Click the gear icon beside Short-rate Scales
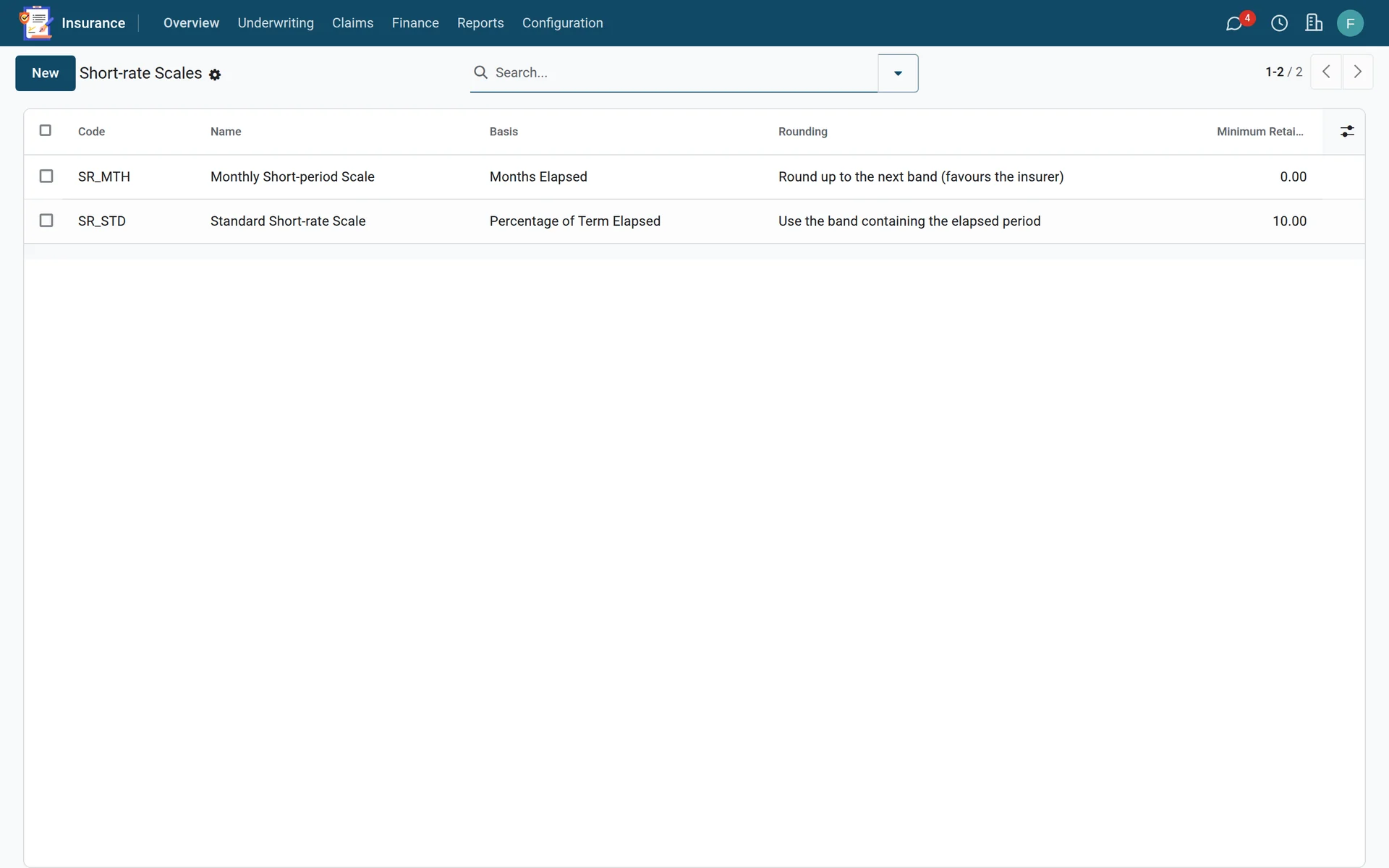 tap(215, 75)
